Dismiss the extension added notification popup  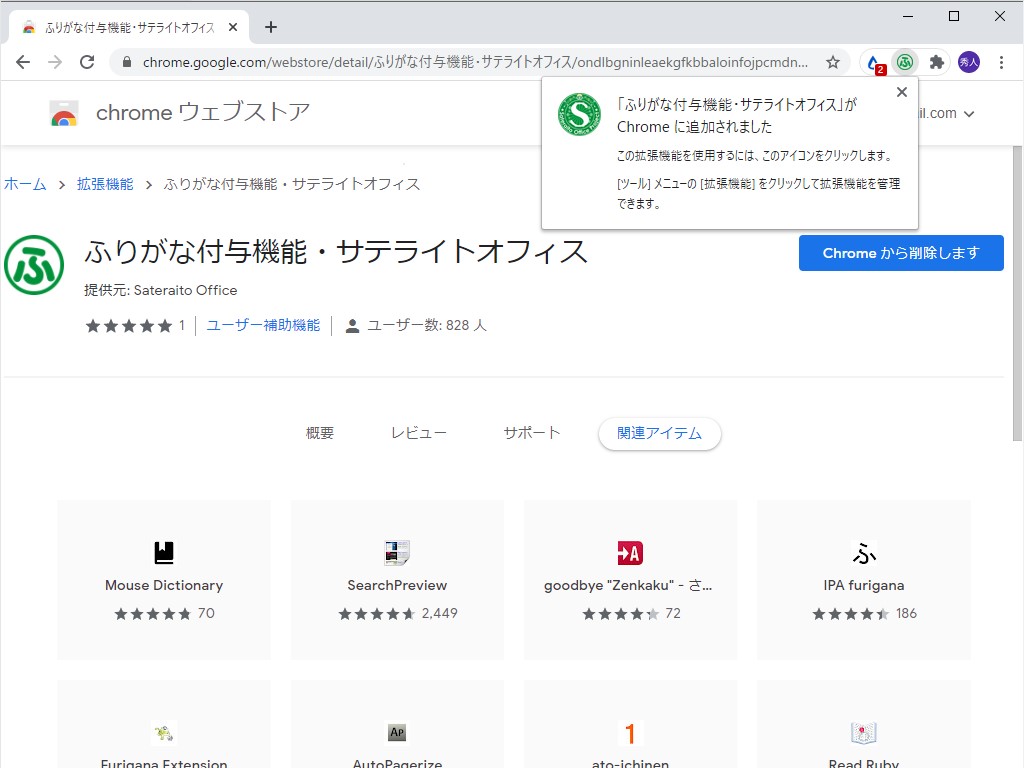tap(901, 91)
